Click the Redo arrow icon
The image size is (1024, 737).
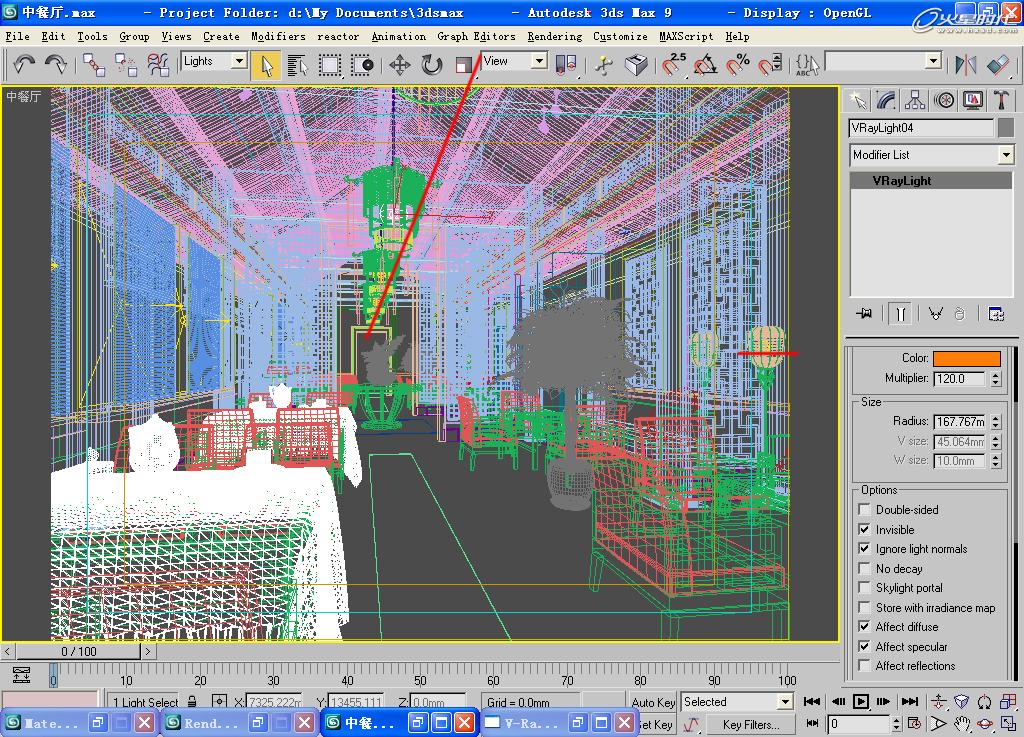[x=56, y=65]
